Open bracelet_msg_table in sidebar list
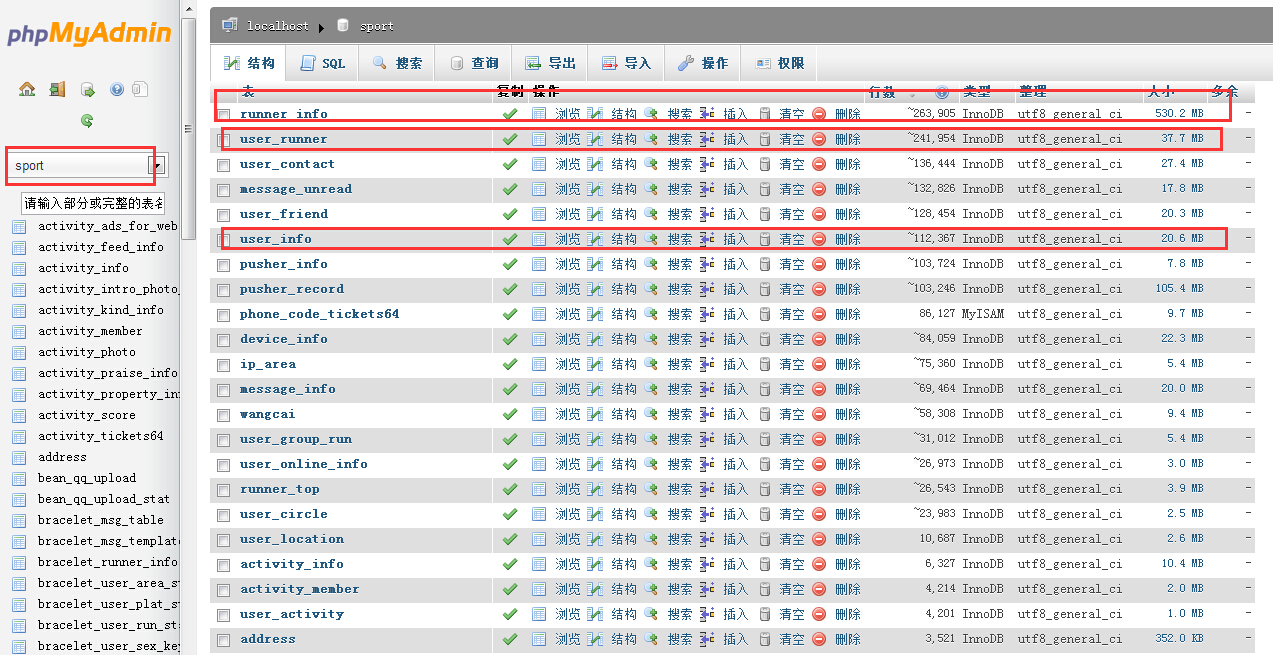 pos(101,520)
